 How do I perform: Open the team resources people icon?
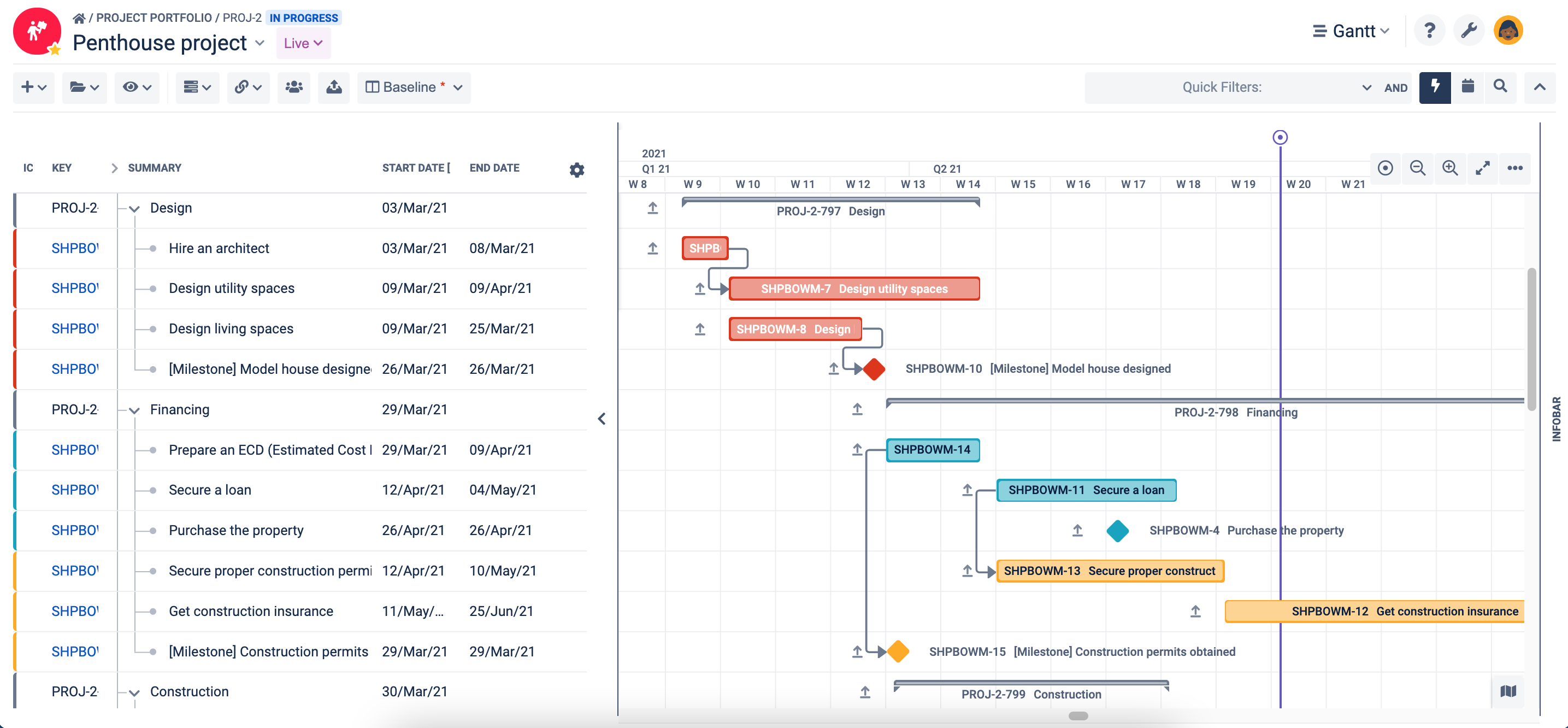[294, 87]
